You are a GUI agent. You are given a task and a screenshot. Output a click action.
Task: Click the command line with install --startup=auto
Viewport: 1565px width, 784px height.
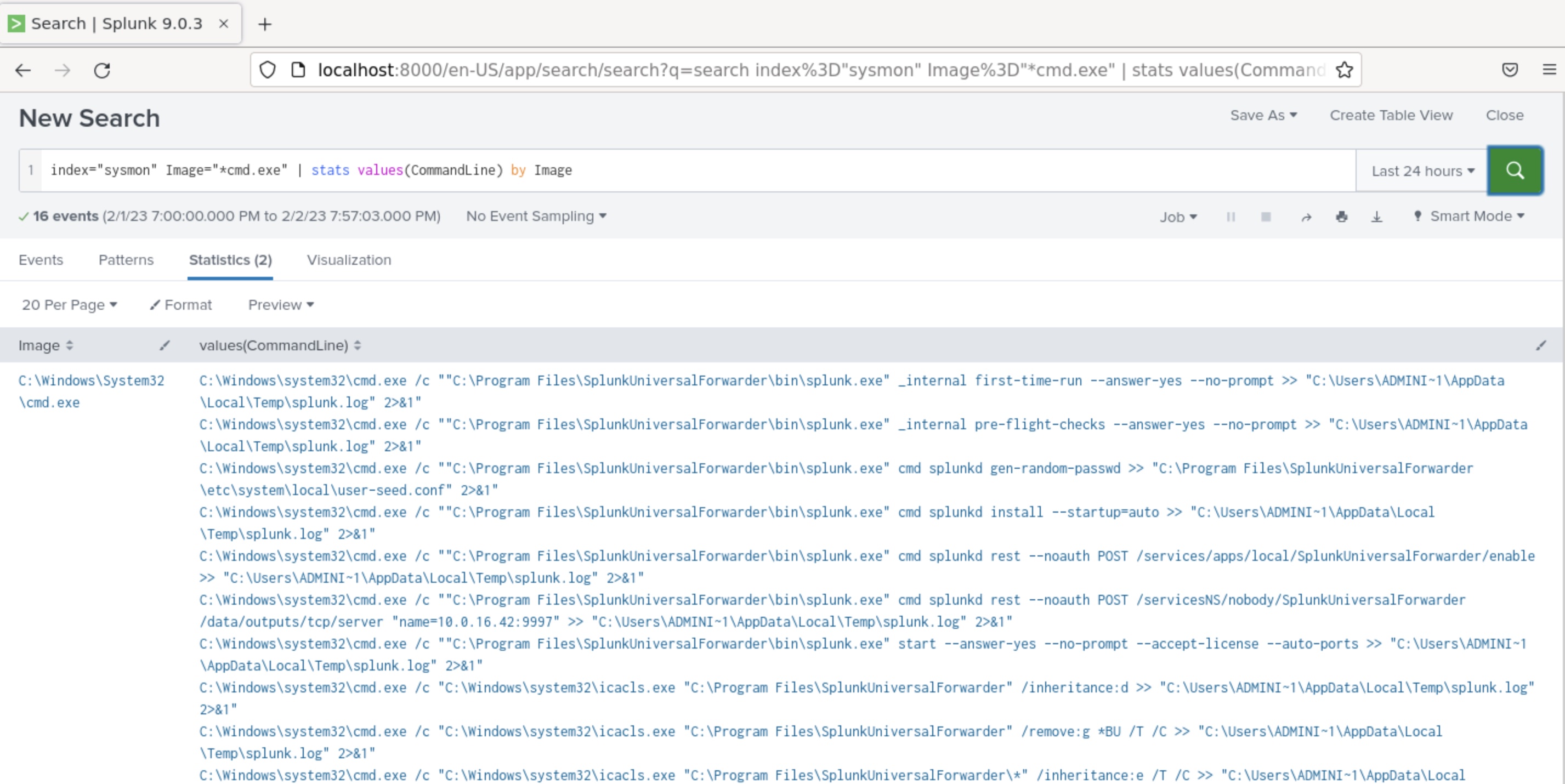[817, 523]
